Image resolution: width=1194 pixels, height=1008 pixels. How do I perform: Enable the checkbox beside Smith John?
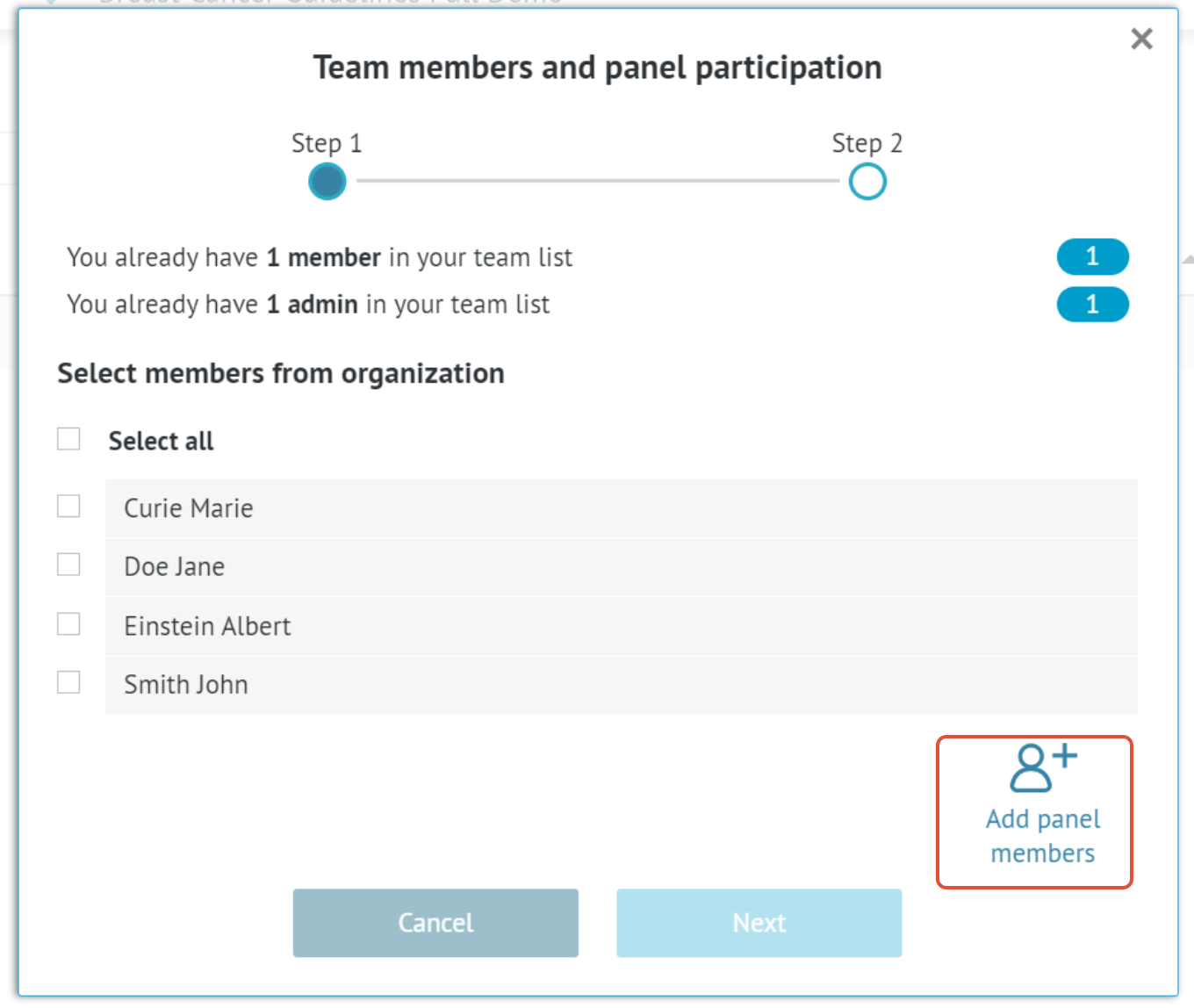[68, 682]
